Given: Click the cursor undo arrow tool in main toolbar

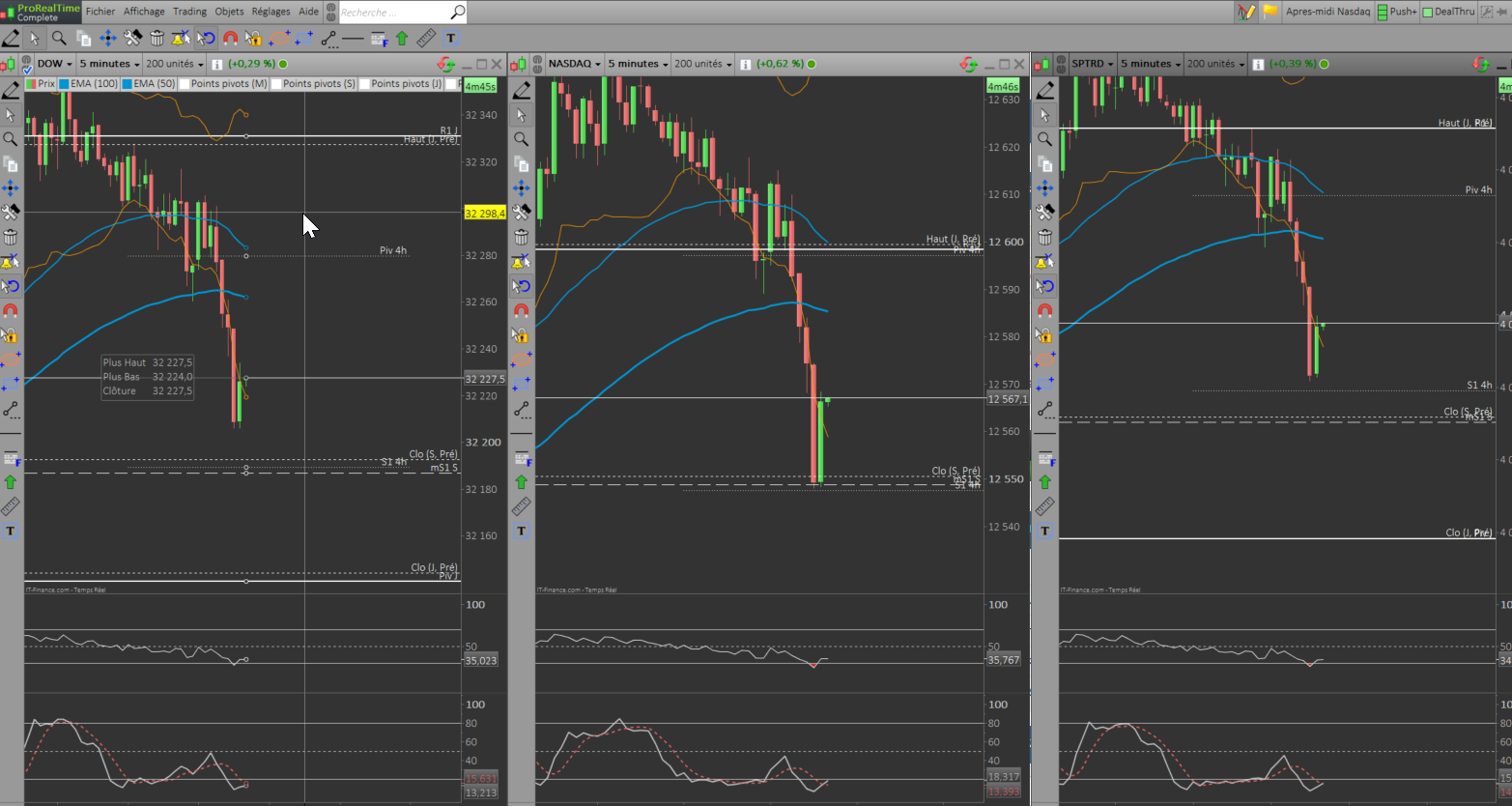Looking at the screenshot, I should click(x=206, y=39).
